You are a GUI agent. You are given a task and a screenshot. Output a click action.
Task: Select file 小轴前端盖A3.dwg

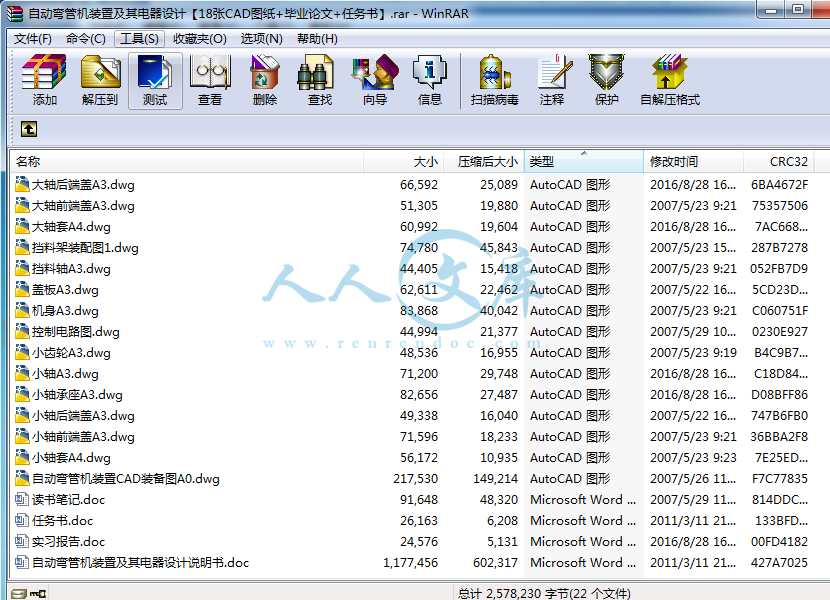point(83,436)
